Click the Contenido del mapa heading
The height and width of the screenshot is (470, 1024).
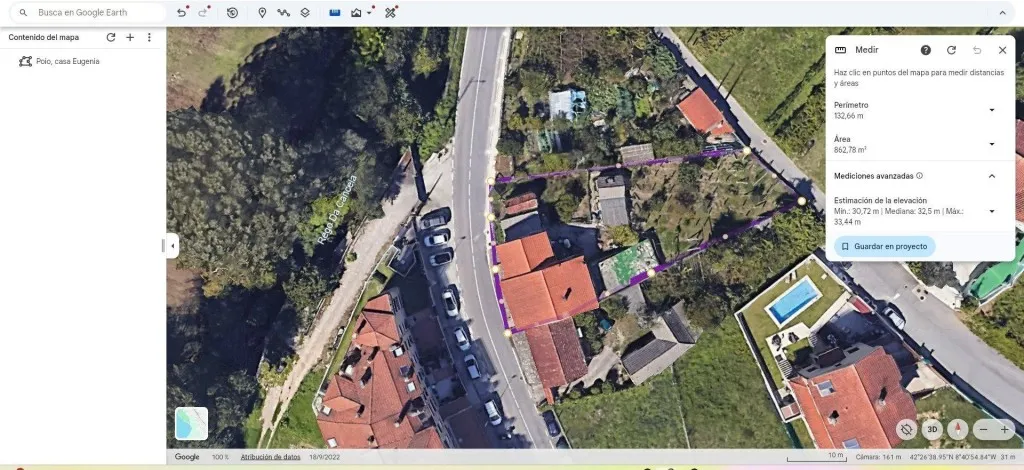pos(44,37)
